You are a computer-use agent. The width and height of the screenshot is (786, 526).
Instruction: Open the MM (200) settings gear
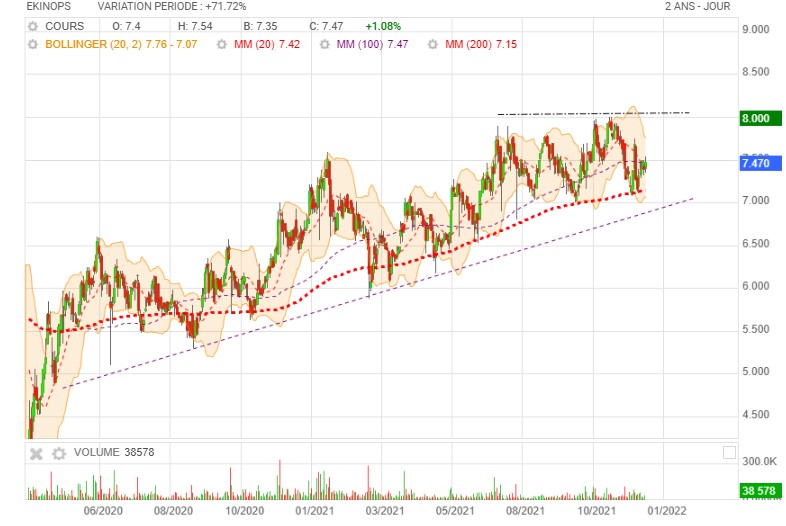(x=433, y=45)
